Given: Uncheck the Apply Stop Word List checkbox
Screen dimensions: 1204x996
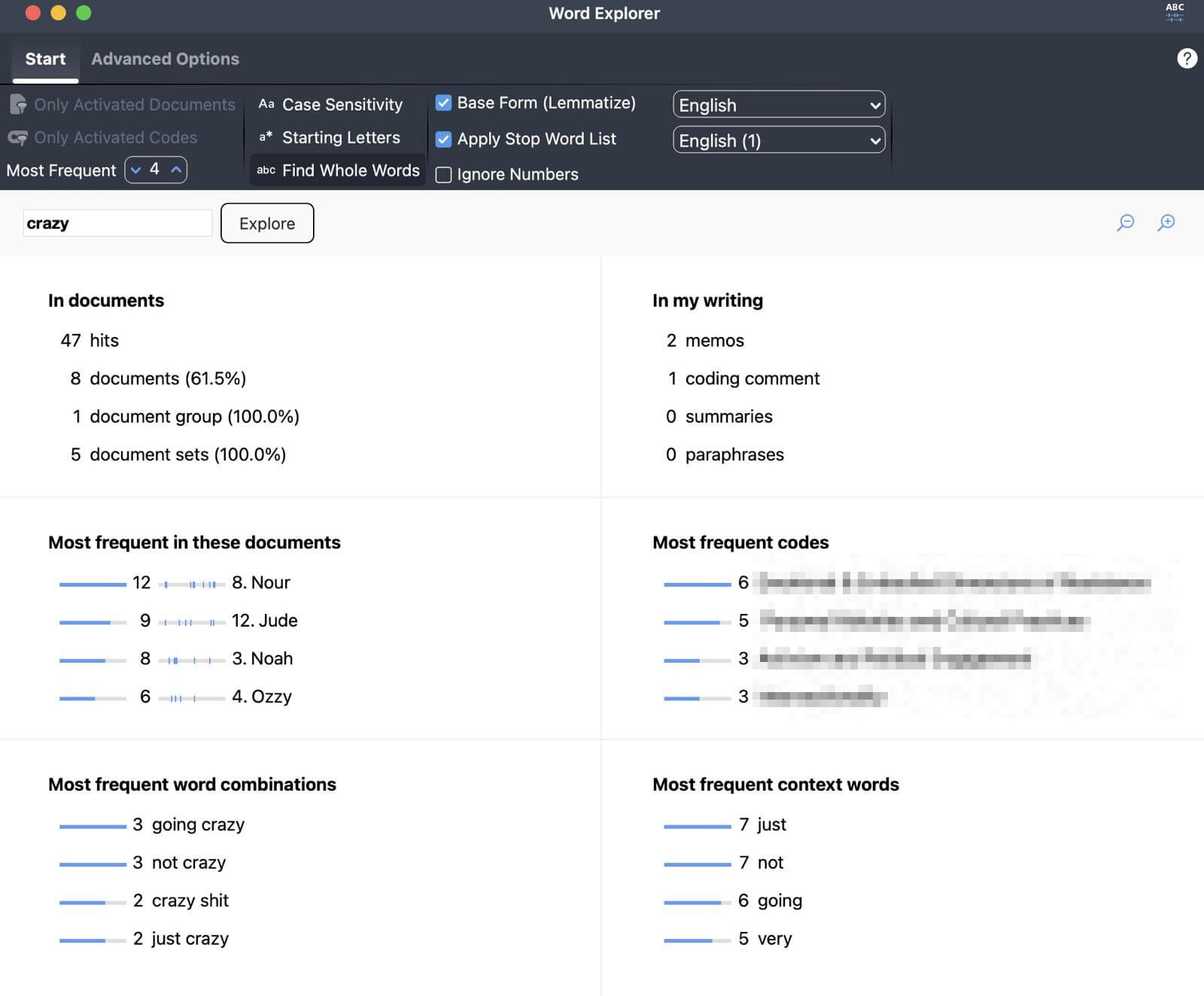Looking at the screenshot, I should 444,139.
